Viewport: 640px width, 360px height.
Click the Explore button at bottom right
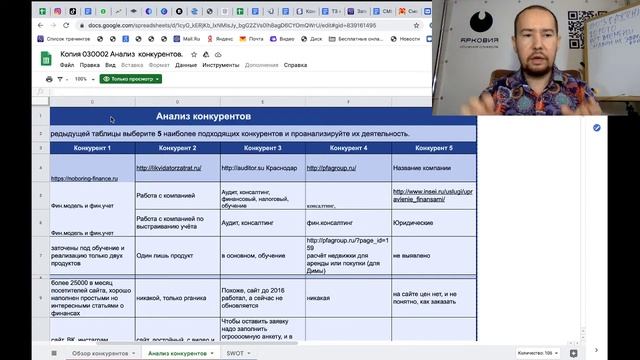(x=573, y=353)
